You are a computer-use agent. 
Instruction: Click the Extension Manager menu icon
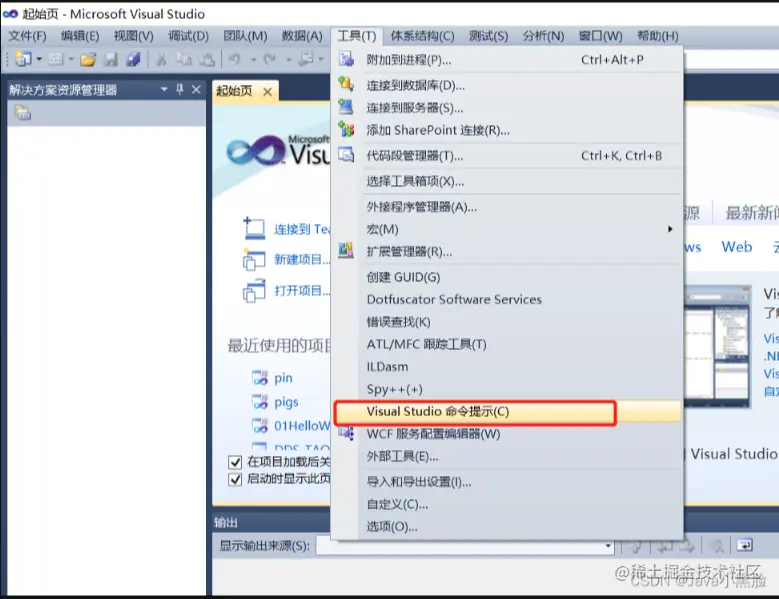[x=346, y=250]
